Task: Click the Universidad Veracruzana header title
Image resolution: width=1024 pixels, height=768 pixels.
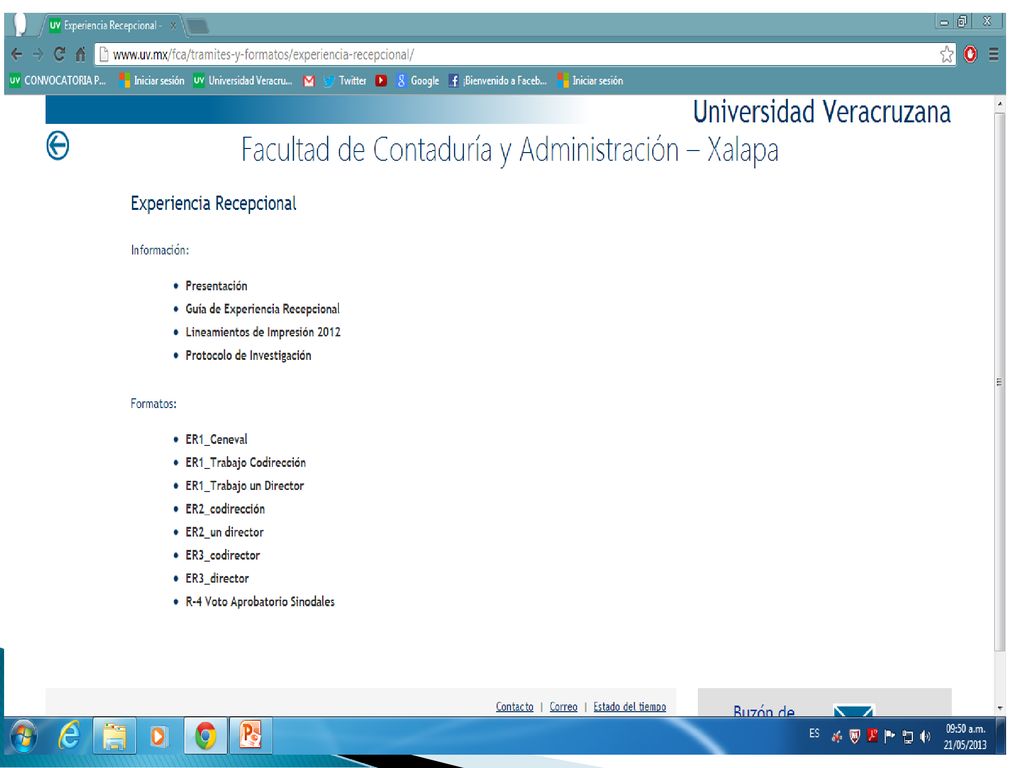Action: coord(822,112)
